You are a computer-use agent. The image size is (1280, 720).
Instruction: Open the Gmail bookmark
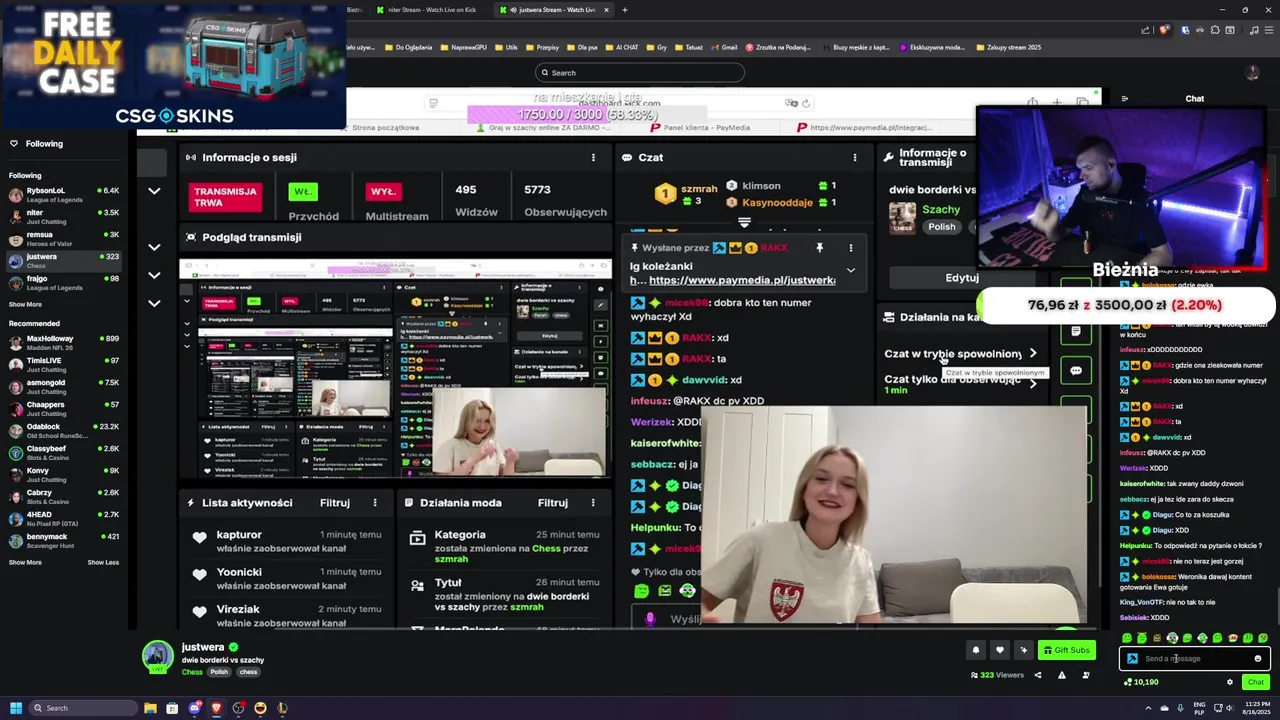point(724,47)
